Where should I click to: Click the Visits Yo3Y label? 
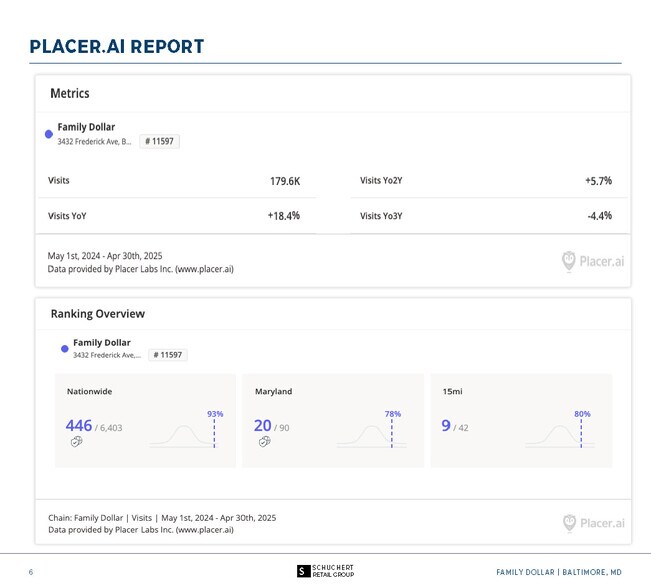pyautogui.click(x=381, y=216)
